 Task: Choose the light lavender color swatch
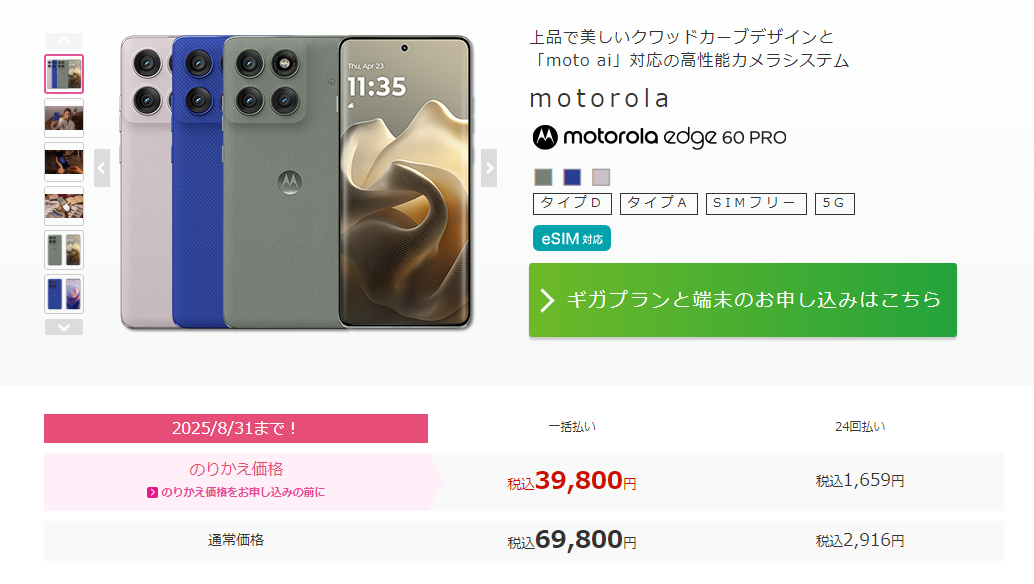click(x=601, y=177)
